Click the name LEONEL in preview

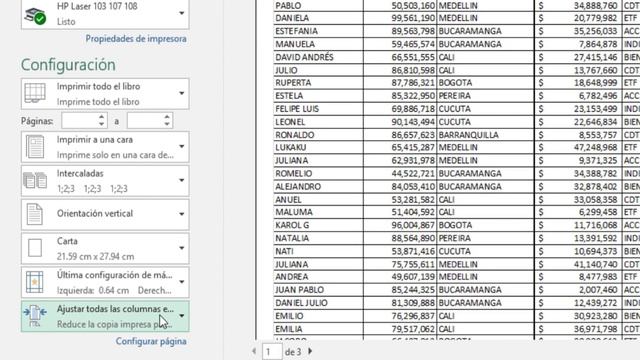tap(290, 122)
